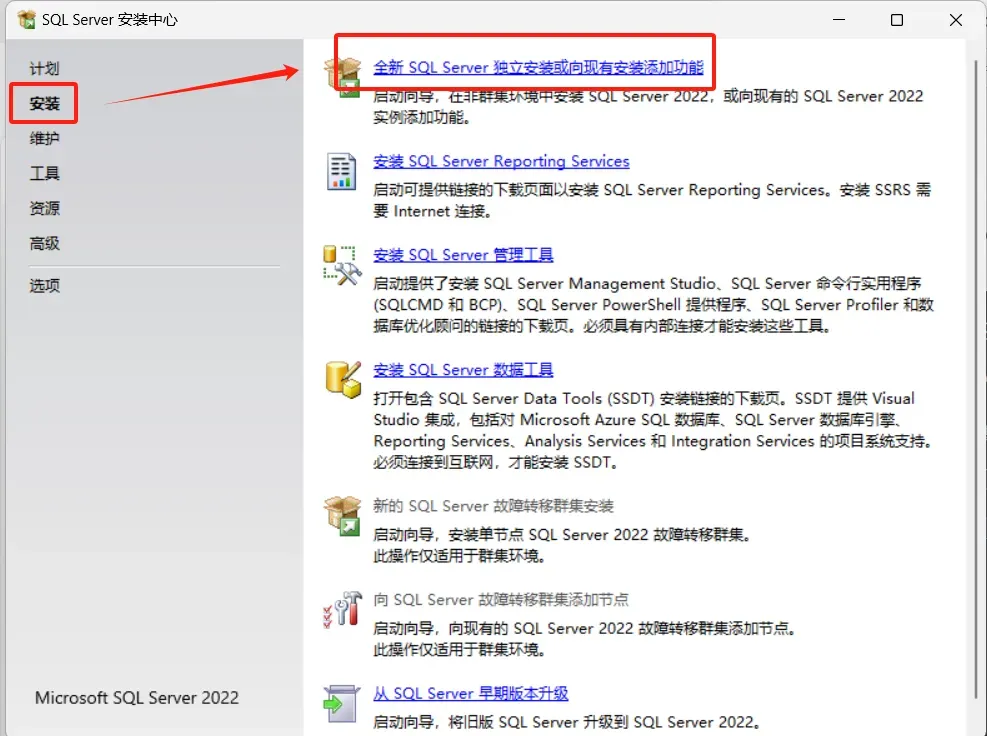Click the upgrade green arrow icon

[342, 704]
